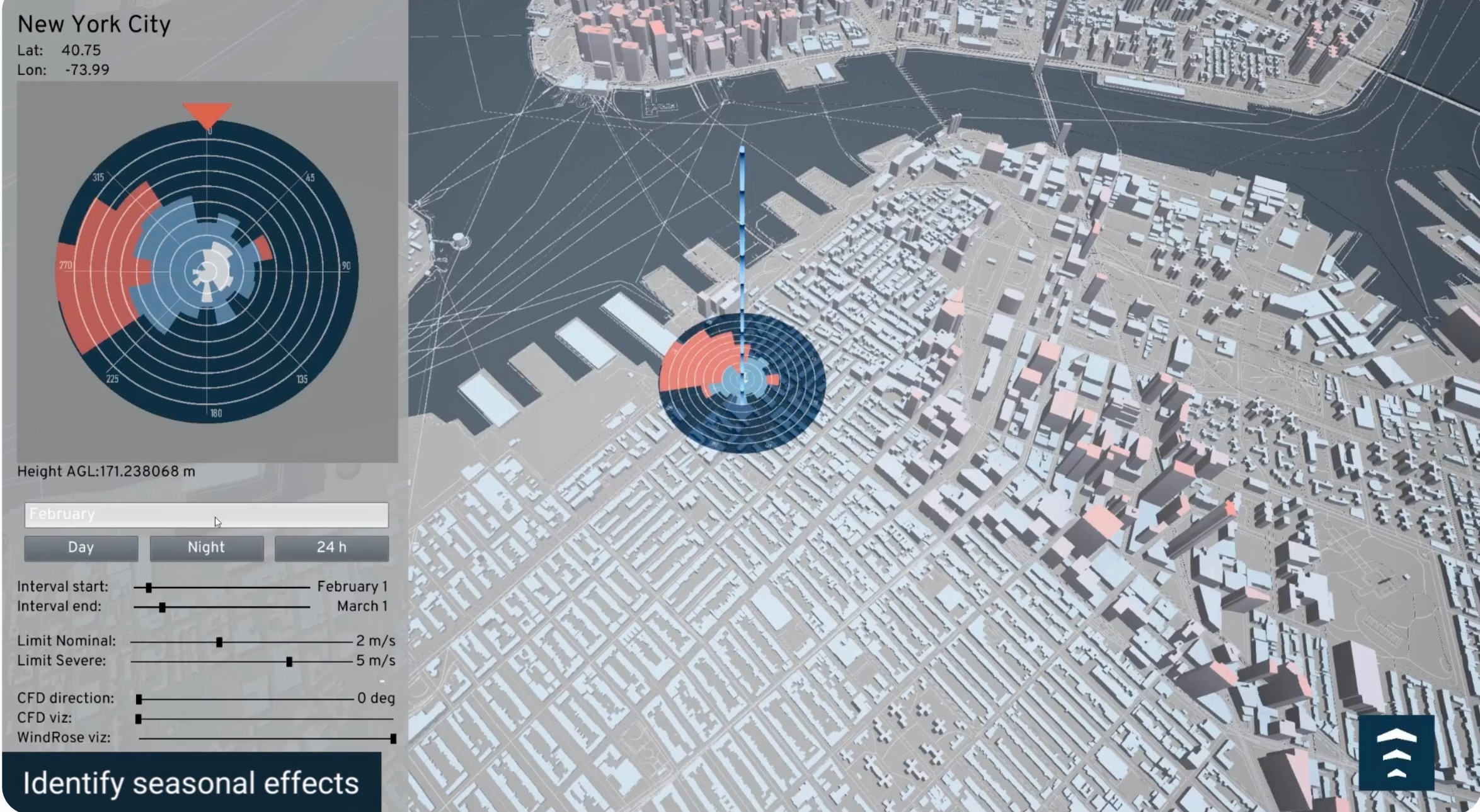Click the Interval end slider handle
1480x812 pixels.
(163, 607)
